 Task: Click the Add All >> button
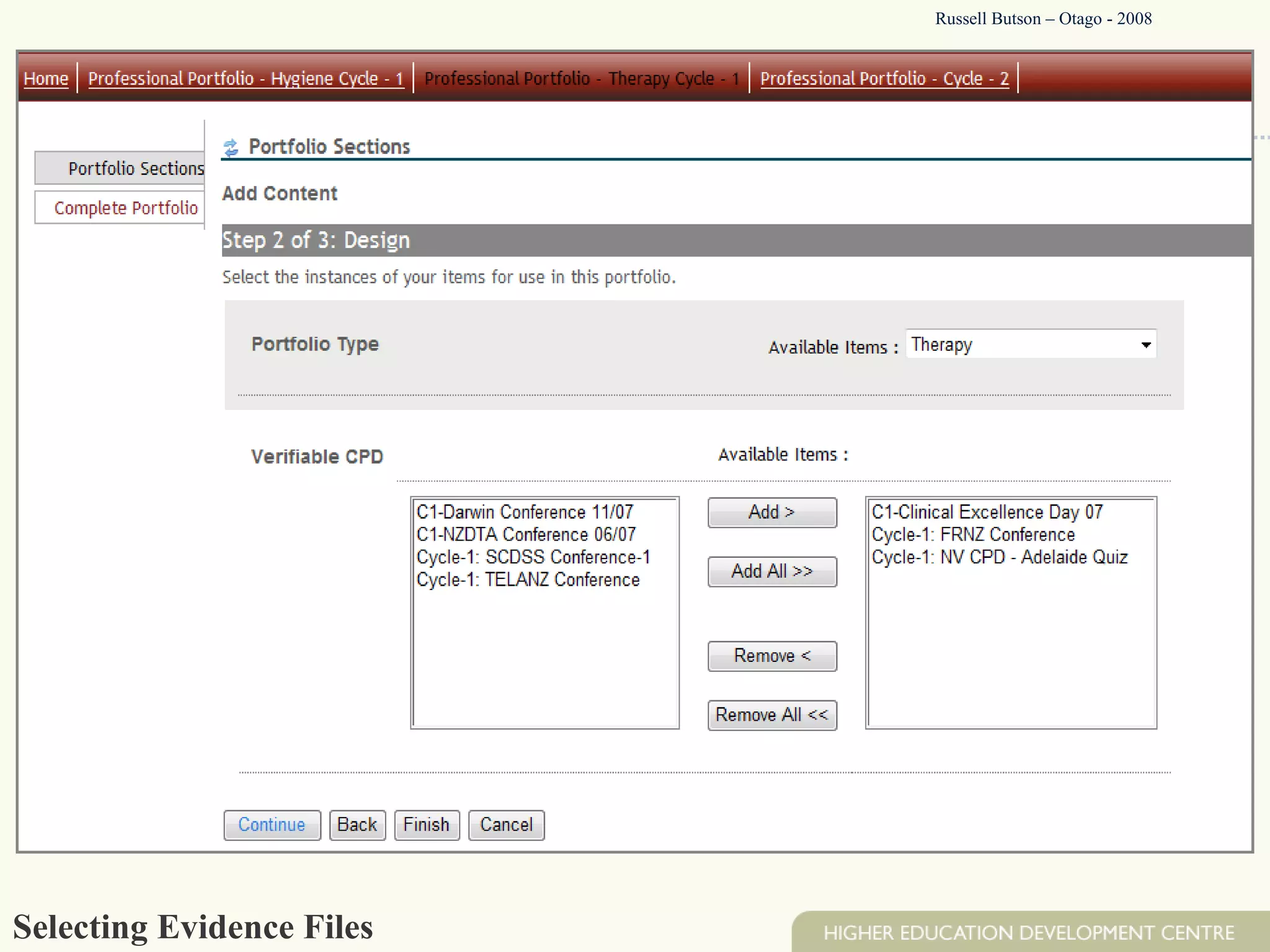pos(772,571)
